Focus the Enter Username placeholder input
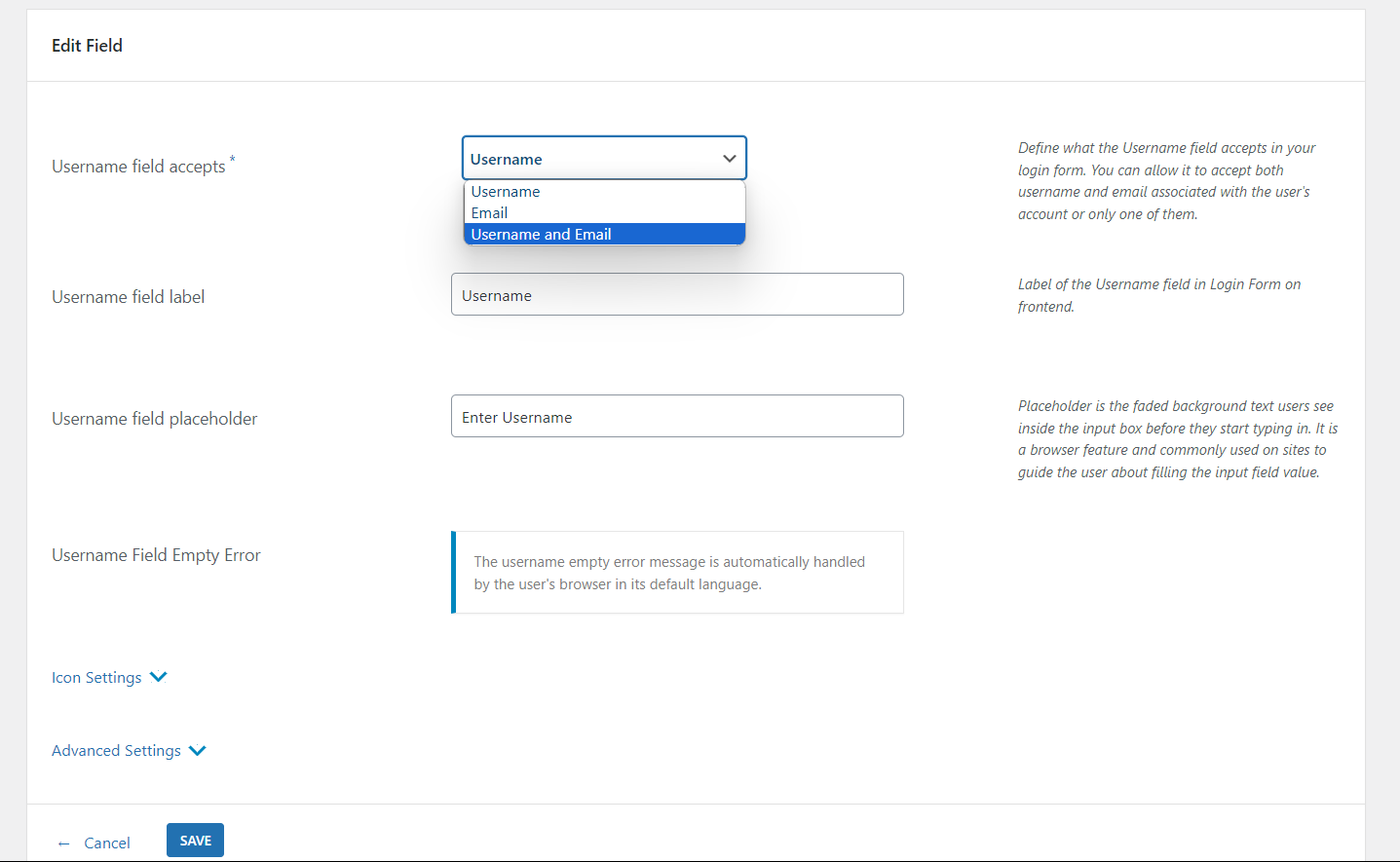This screenshot has width=1400, height=862. coord(677,416)
